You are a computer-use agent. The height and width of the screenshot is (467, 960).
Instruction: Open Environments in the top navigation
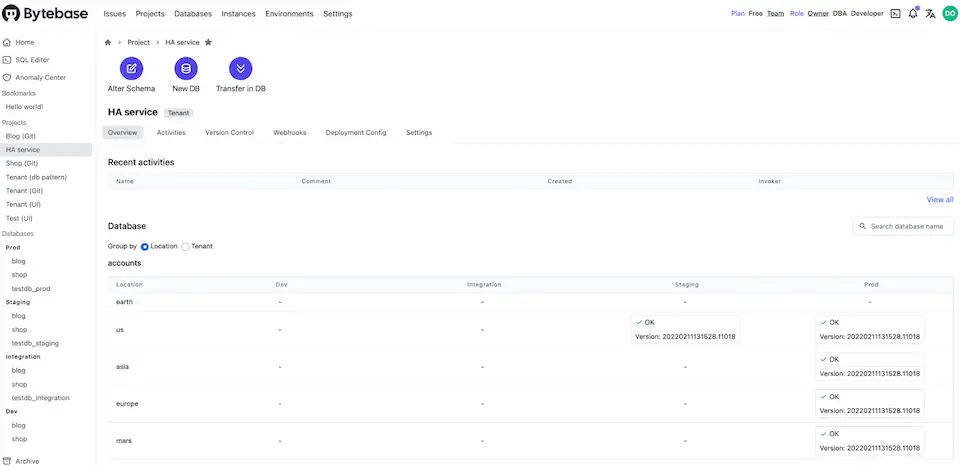point(289,14)
